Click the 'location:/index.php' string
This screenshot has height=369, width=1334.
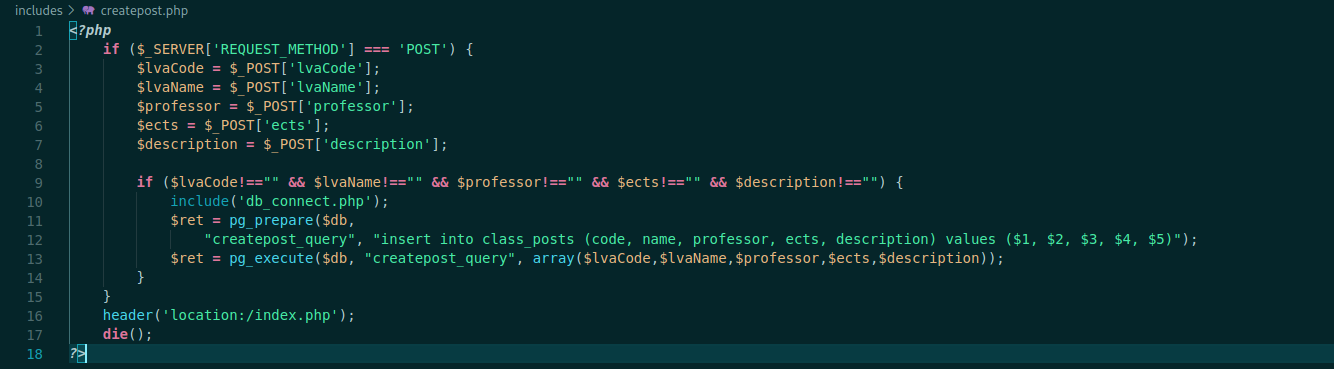point(254,315)
